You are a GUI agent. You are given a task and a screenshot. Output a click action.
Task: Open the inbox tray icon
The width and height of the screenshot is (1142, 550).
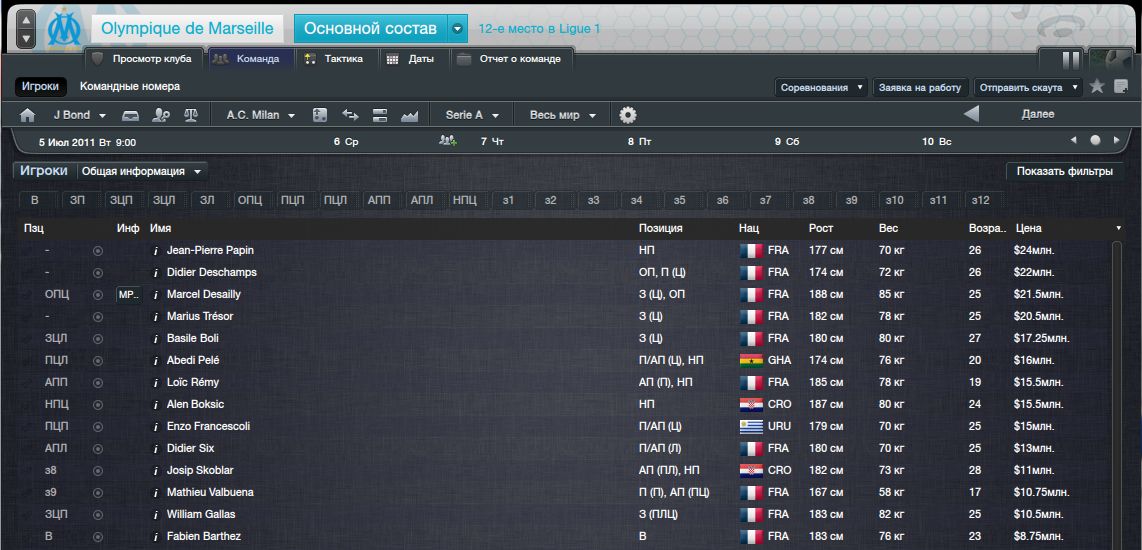pyautogui.click(x=130, y=115)
